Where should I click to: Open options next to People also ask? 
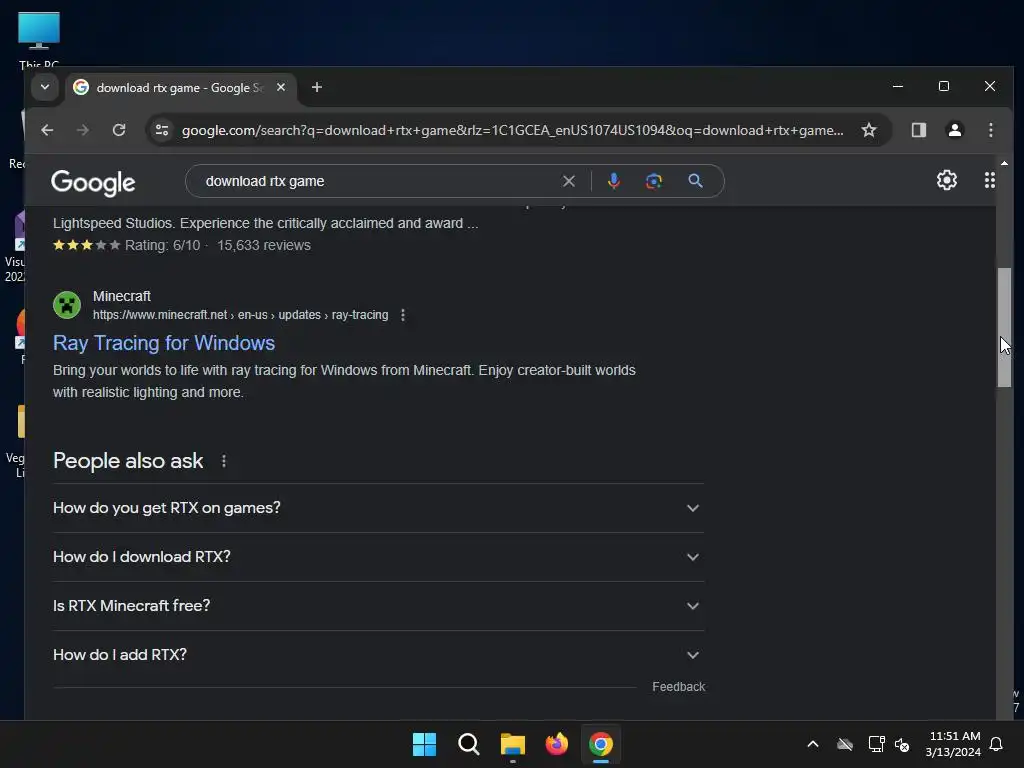(224, 461)
